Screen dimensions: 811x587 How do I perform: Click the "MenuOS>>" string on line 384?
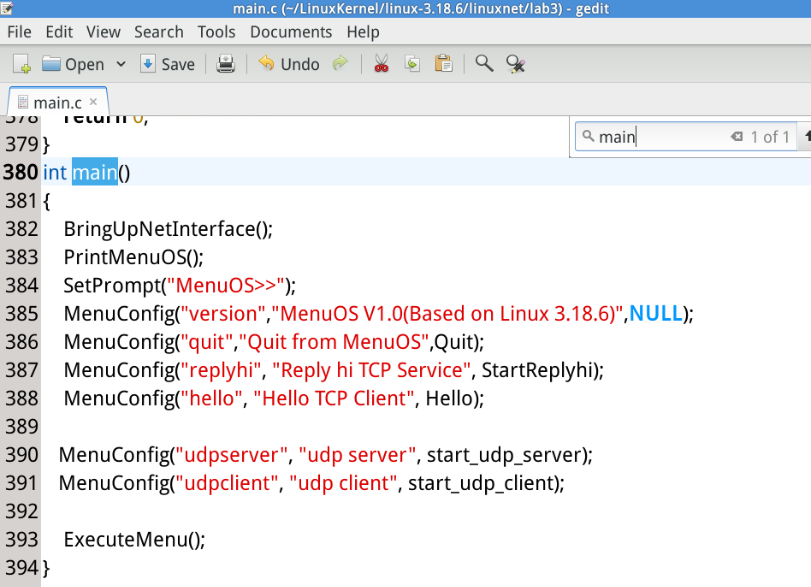point(226,285)
